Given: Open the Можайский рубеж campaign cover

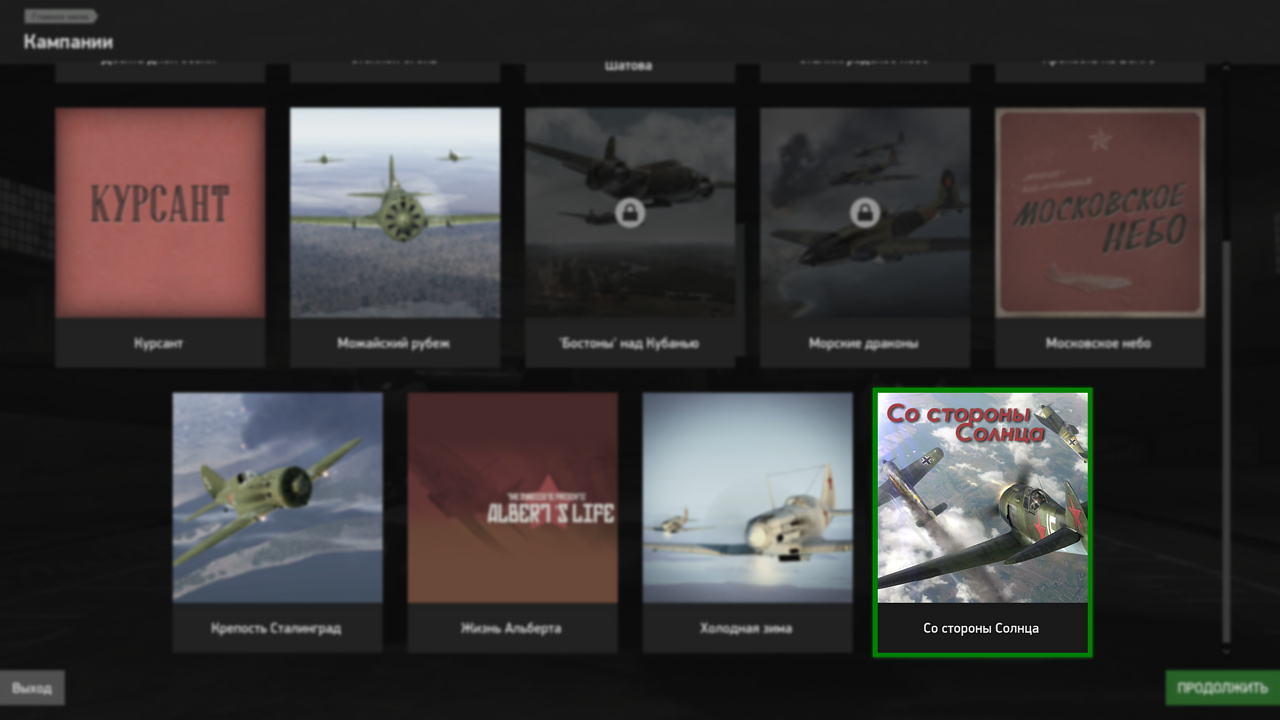Looking at the screenshot, I should tap(395, 213).
